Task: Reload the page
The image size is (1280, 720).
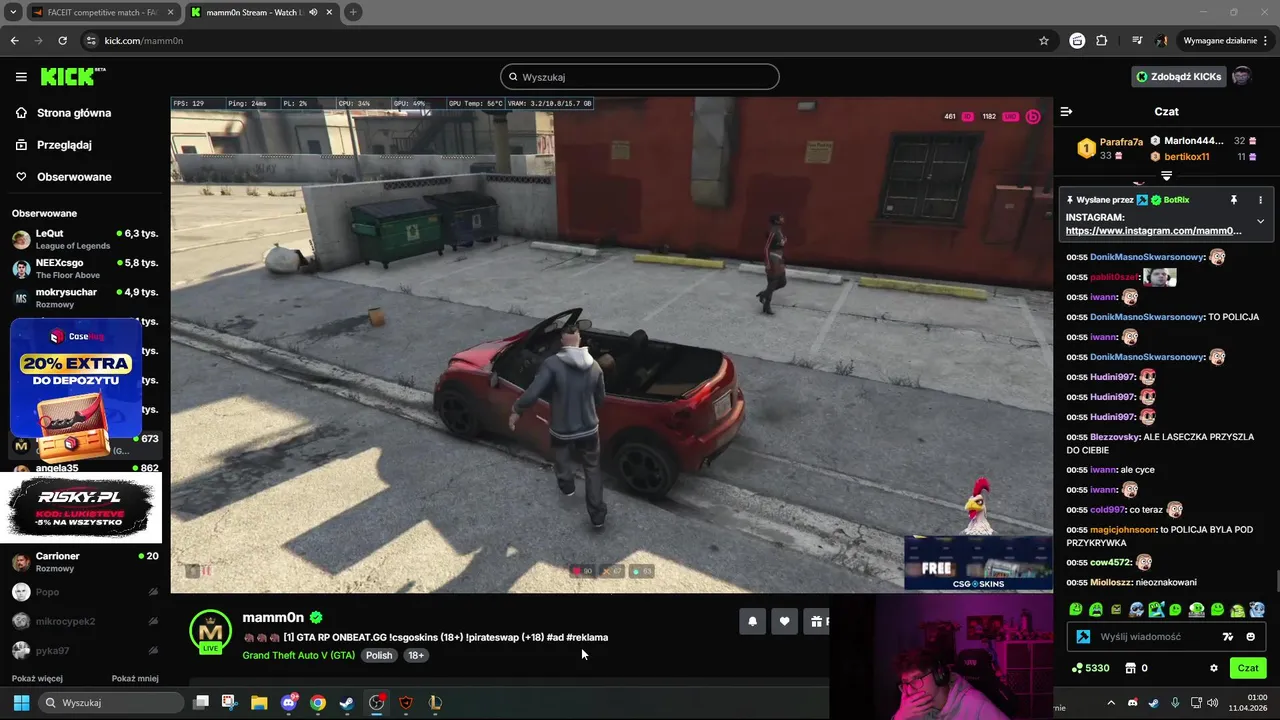Action: (x=63, y=41)
